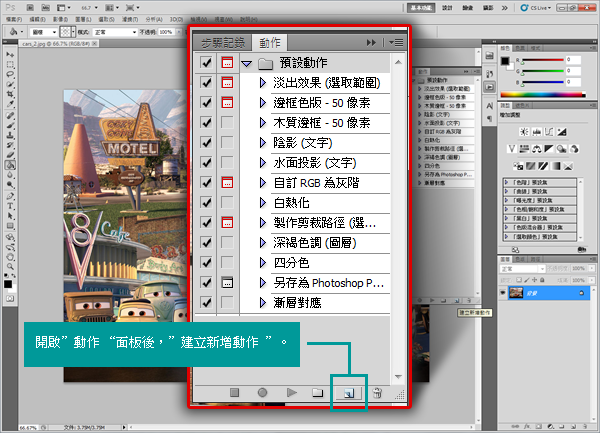The width and height of the screenshot is (600, 433).
Task: Click the enlarged panel scrollbar down arrow
Action: pos(398,377)
